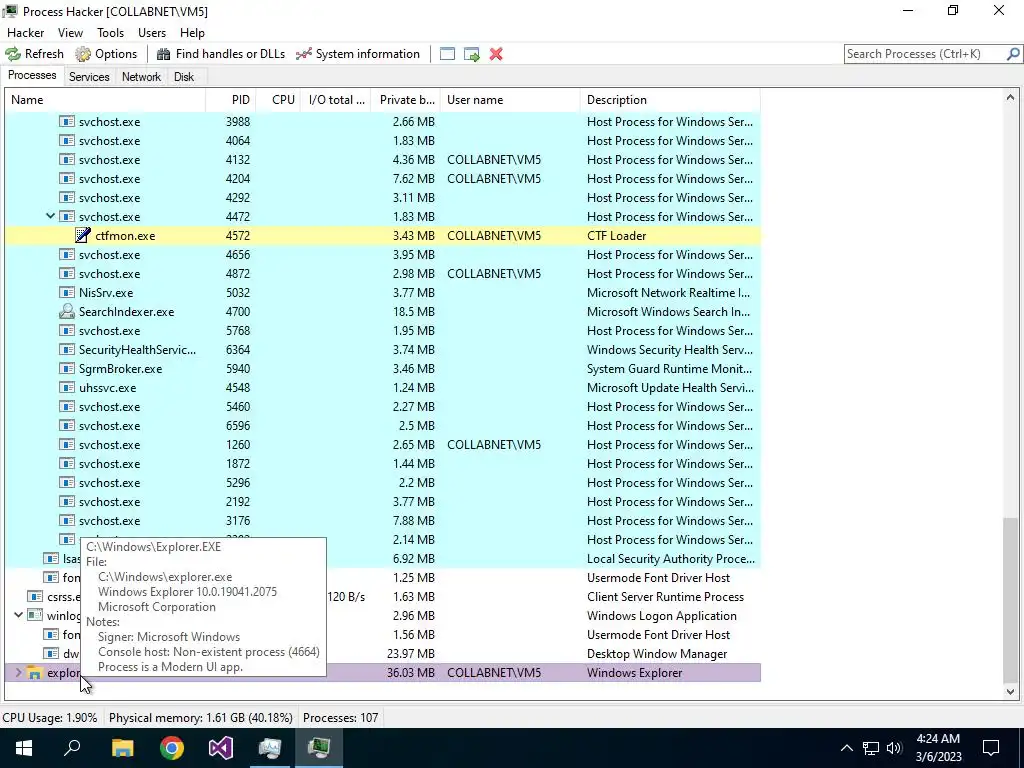1024x768 pixels.
Task: Open the View menu
Action: [x=71, y=33]
